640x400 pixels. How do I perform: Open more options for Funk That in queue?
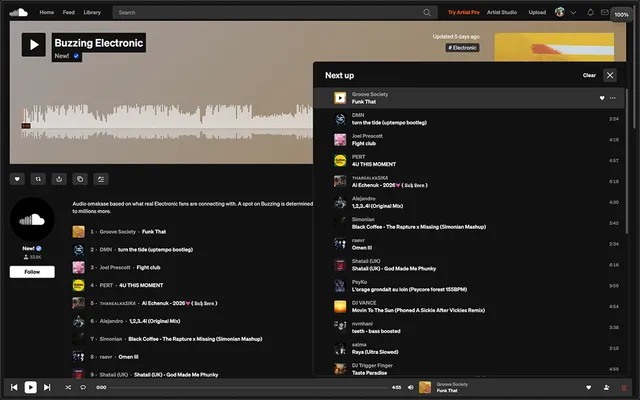coord(613,98)
